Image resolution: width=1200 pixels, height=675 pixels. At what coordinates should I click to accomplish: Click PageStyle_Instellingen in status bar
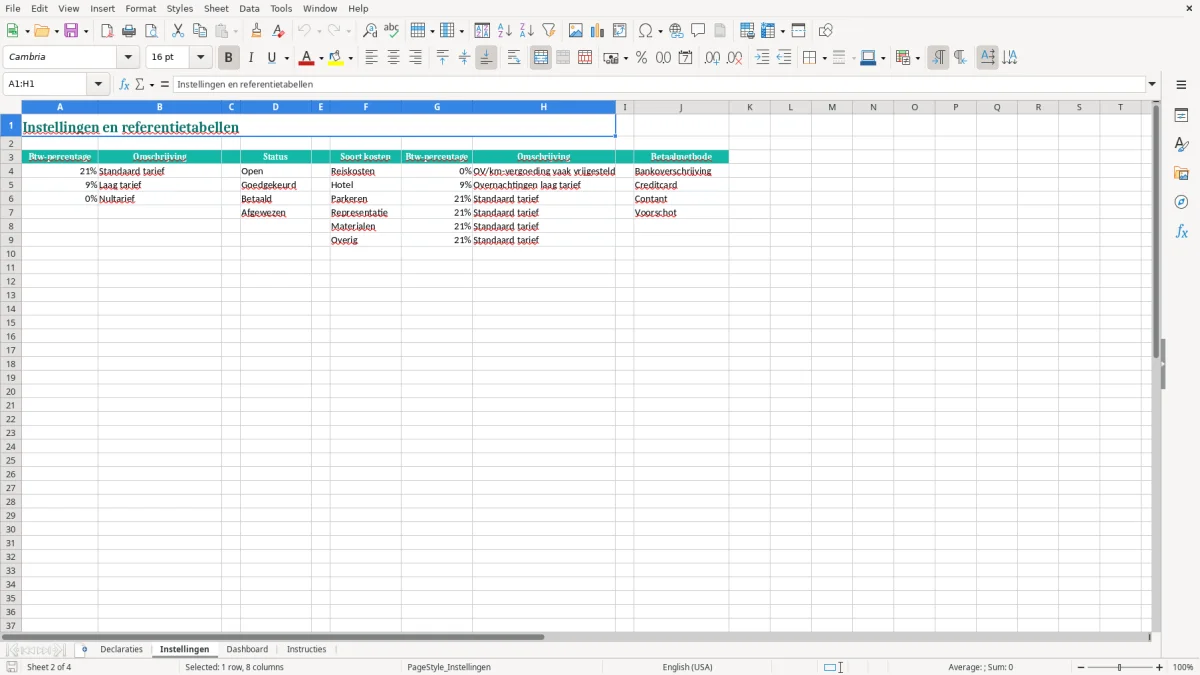(449, 667)
